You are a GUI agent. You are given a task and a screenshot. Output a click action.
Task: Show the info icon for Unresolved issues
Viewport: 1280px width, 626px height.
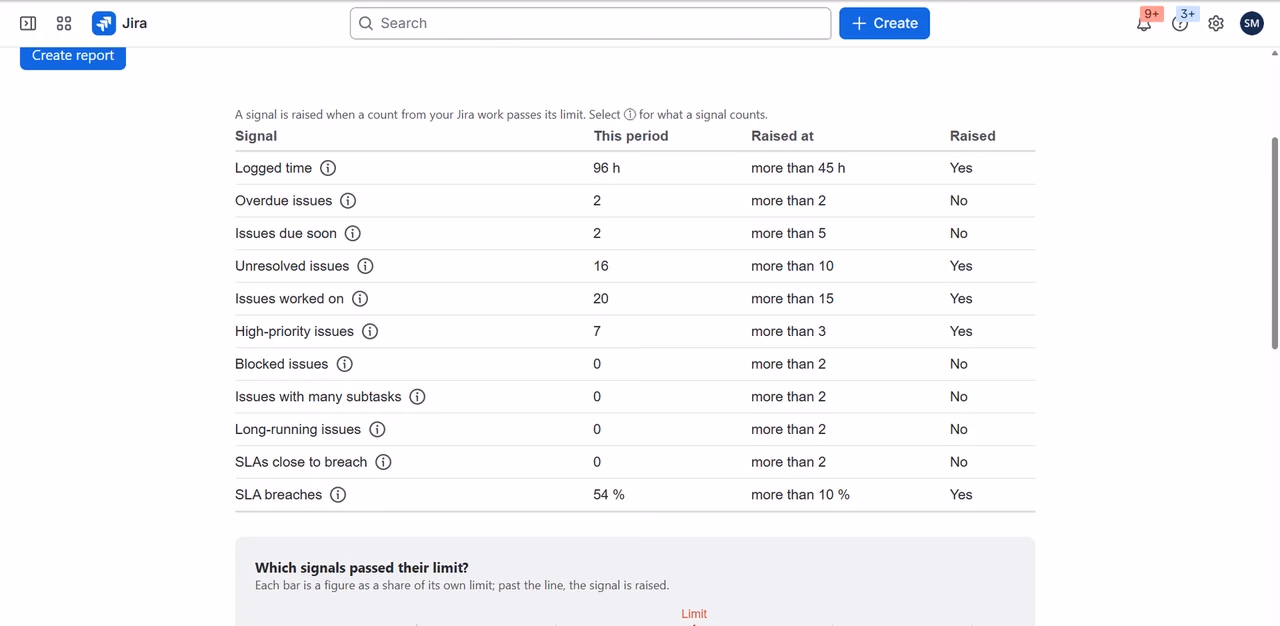point(365,266)
